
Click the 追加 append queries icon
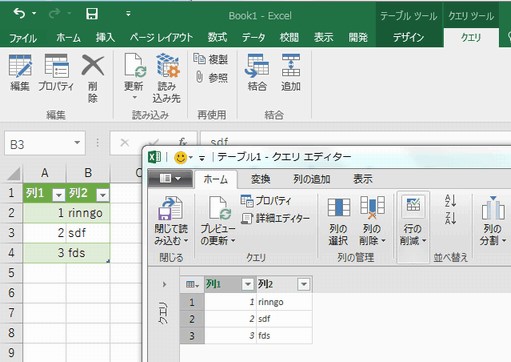291,66
